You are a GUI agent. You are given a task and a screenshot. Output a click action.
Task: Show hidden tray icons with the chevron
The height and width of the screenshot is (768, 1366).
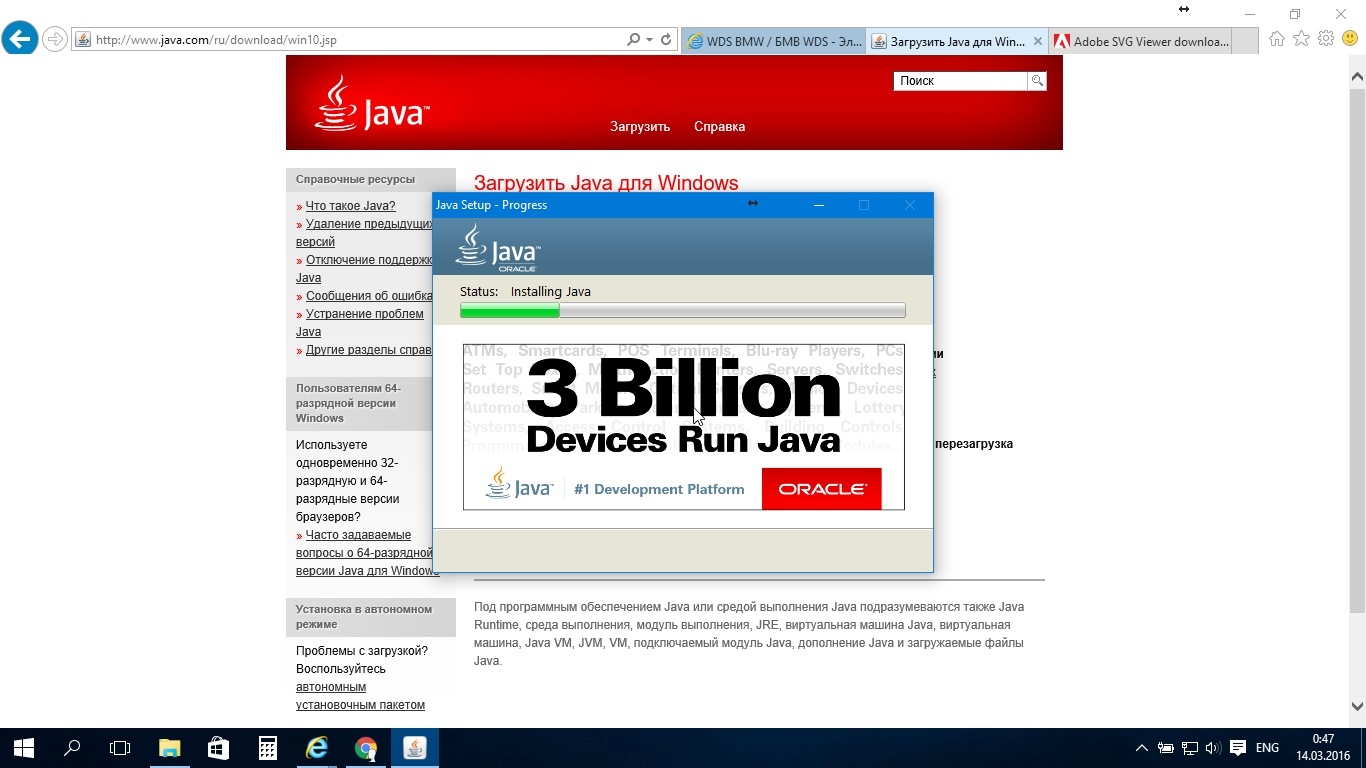coord(1142,748)
